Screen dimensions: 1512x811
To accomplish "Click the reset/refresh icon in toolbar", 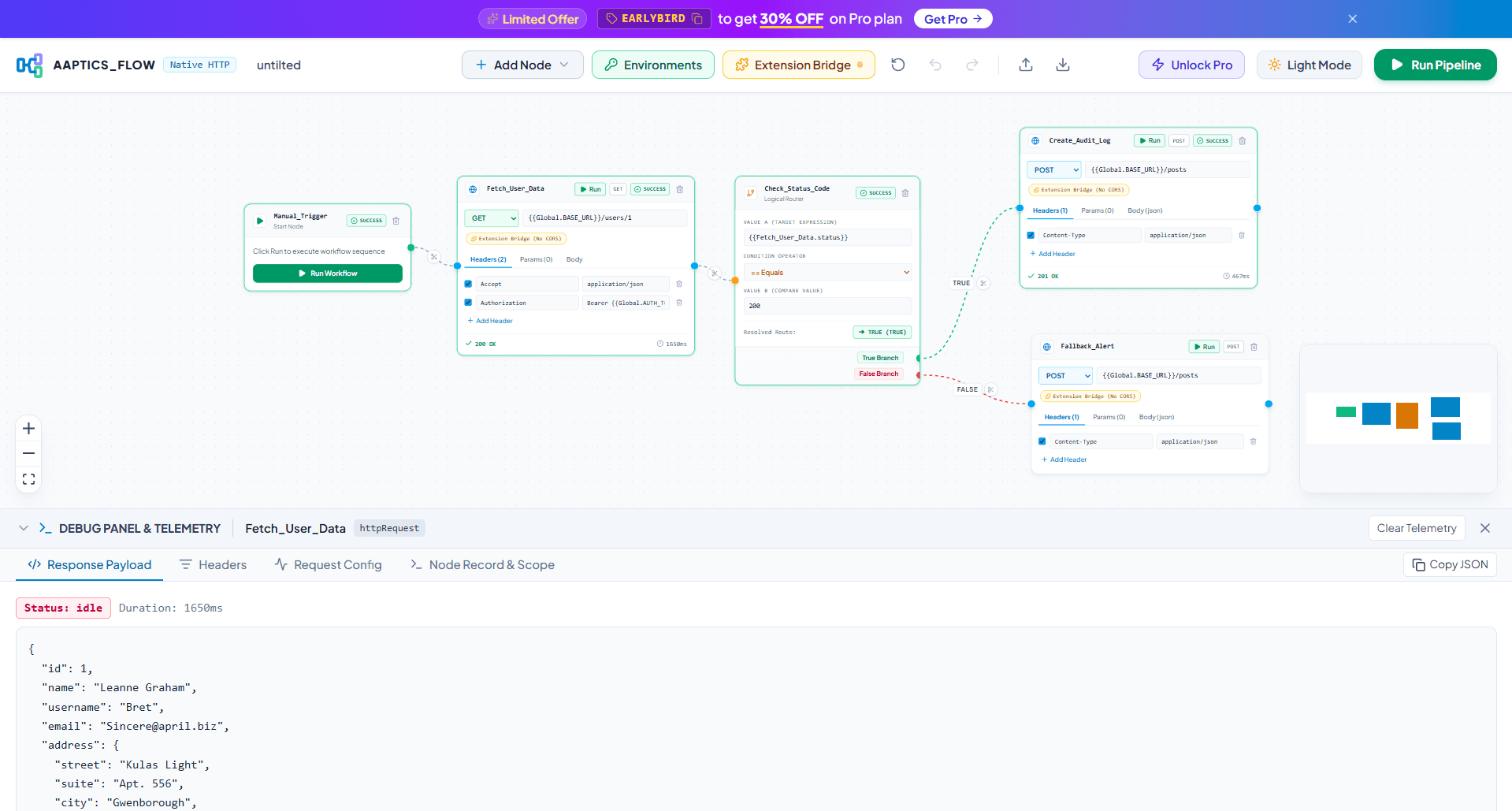I will click(x=898, y=65).
